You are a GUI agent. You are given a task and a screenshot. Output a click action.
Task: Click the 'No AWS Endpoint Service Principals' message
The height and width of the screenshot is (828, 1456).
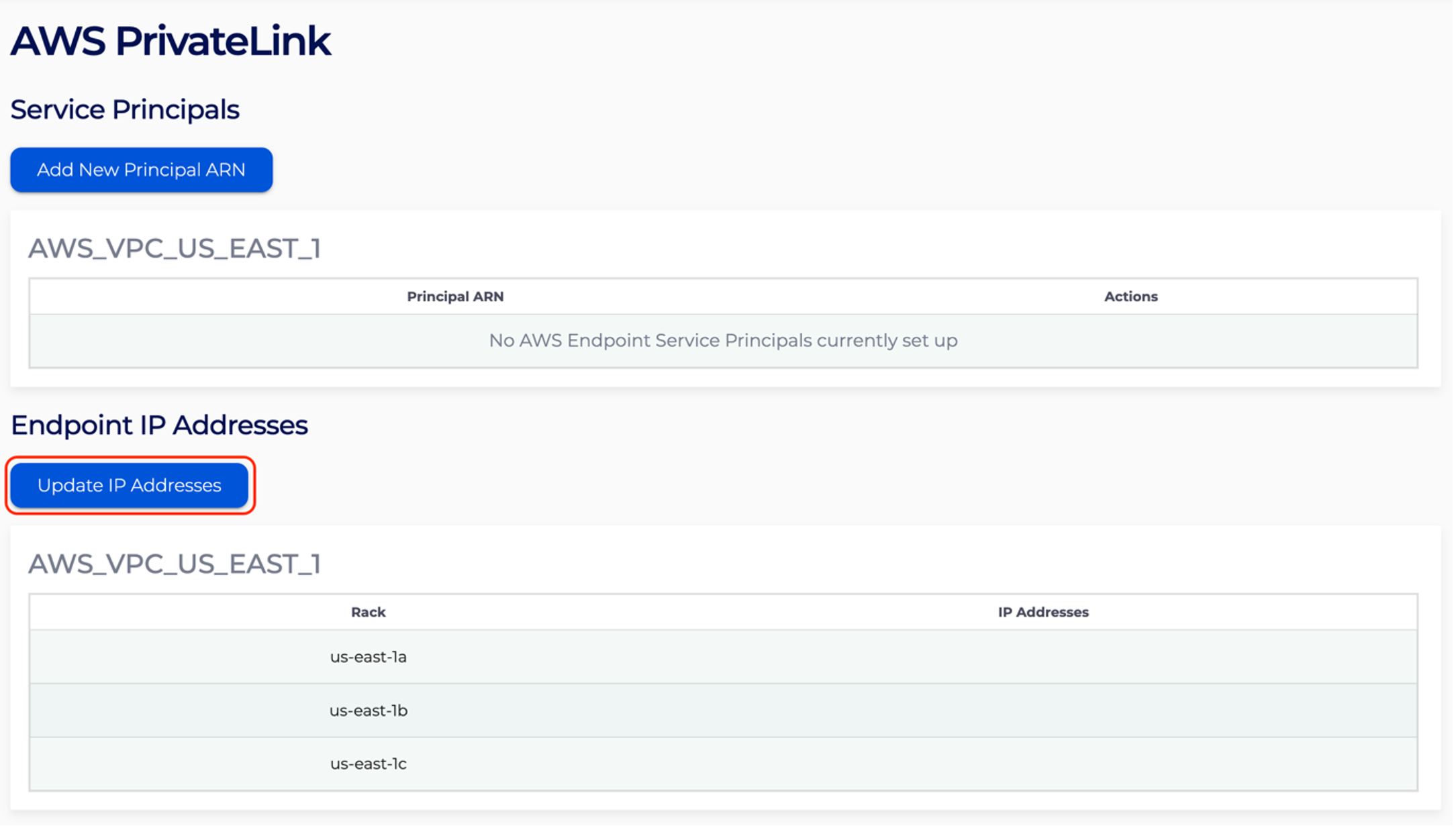tap(723, 341)
